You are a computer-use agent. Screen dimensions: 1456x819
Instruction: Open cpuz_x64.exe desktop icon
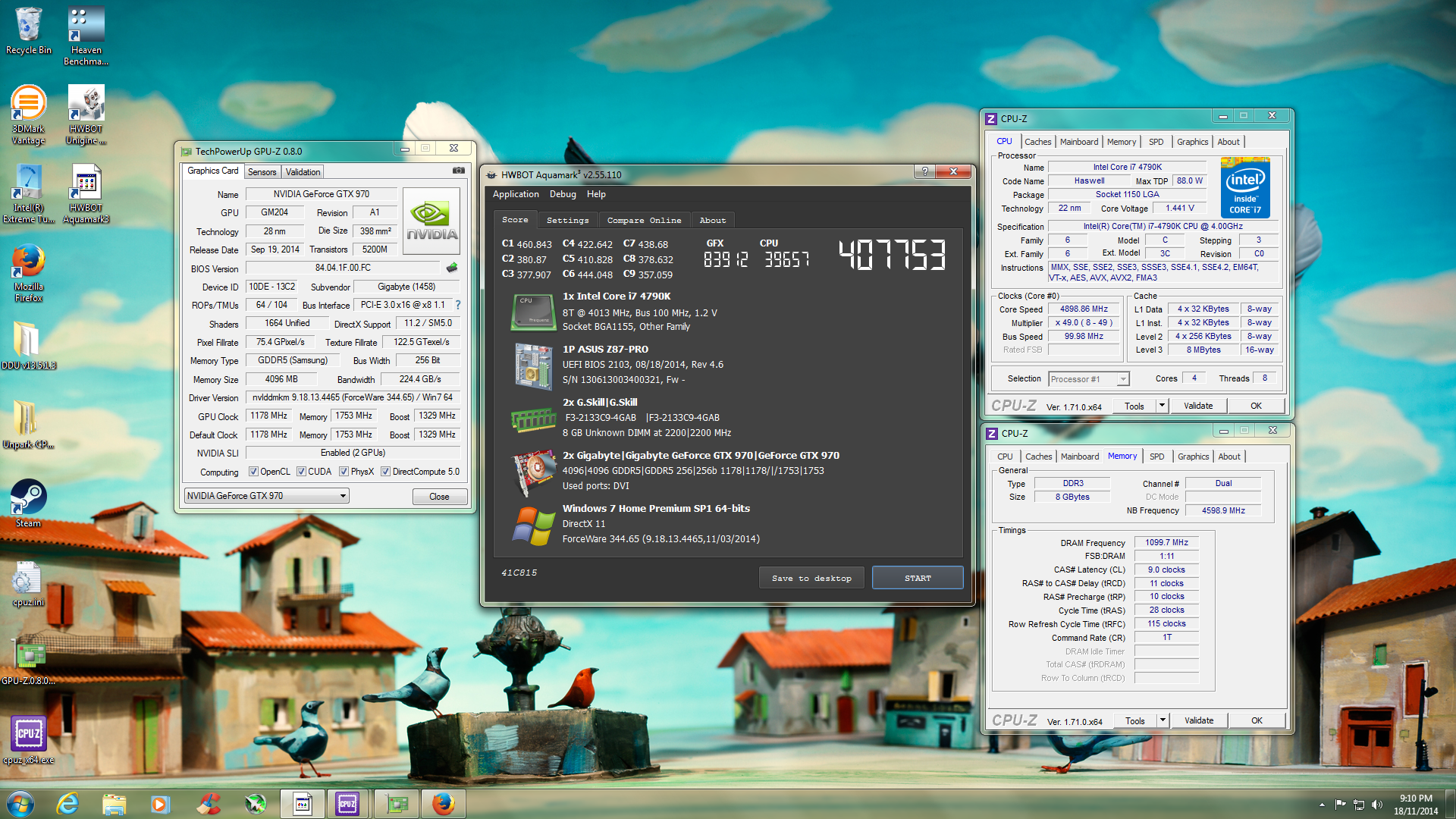[x=29, y=741]
